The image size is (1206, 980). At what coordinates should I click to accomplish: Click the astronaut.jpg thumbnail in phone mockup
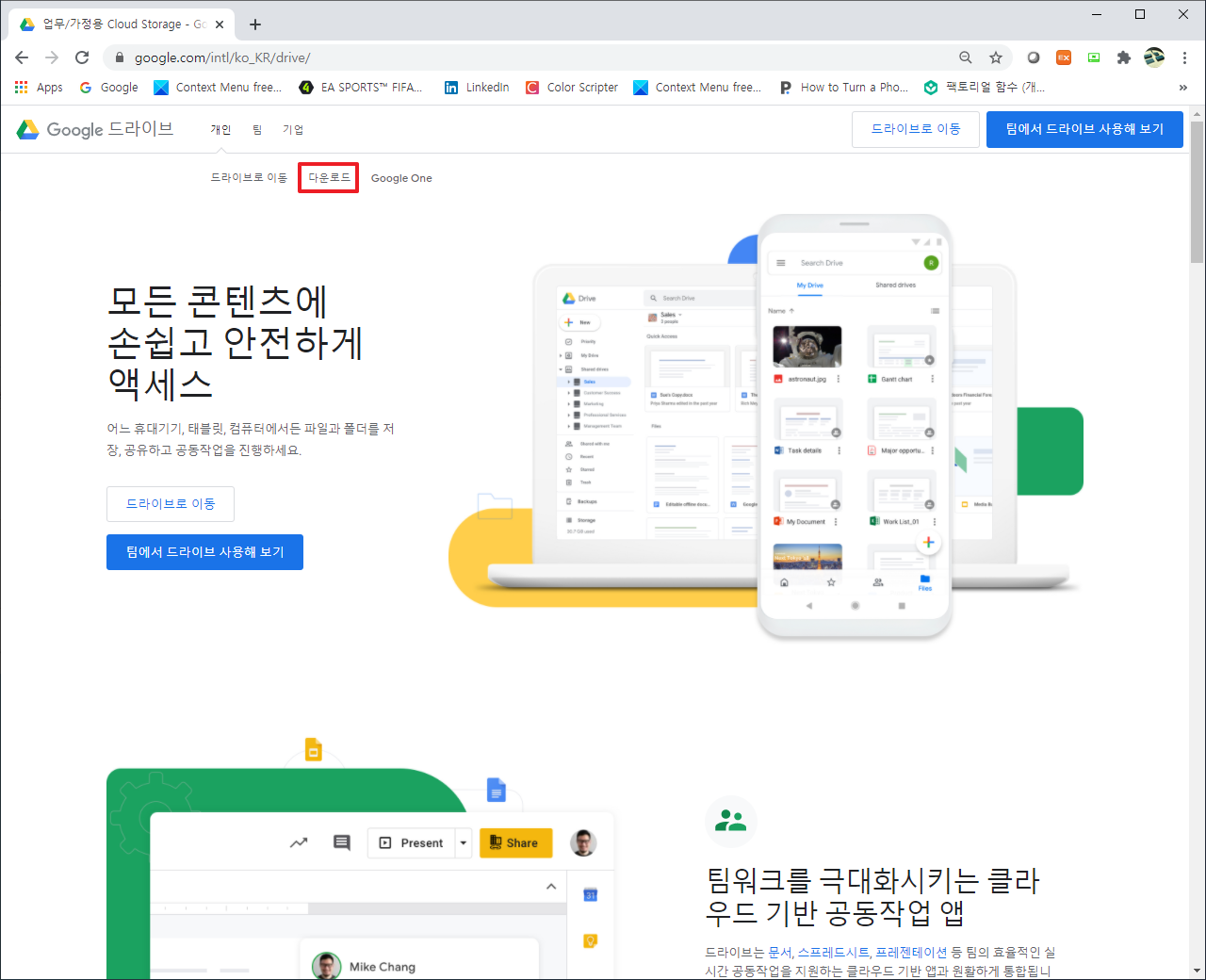coord(807,347)
